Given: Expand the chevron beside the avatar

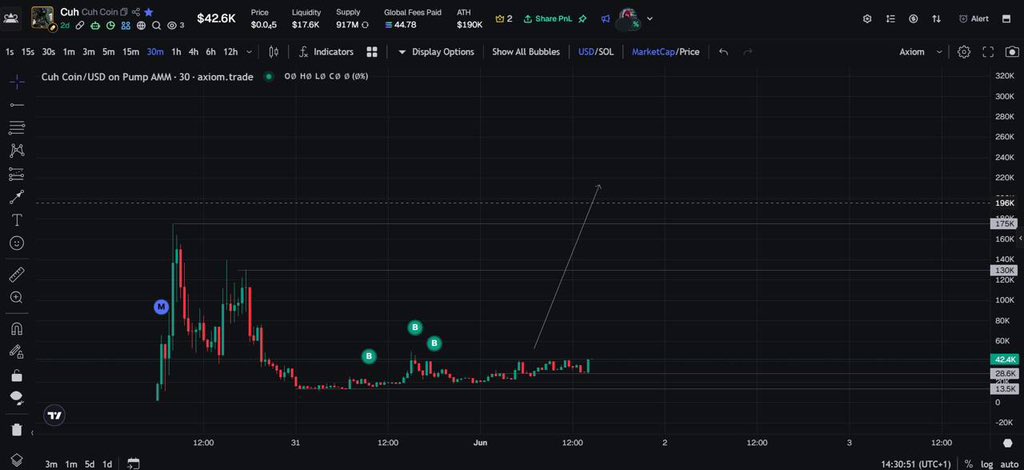Looking at the screenshot, I should coord(649,19).
